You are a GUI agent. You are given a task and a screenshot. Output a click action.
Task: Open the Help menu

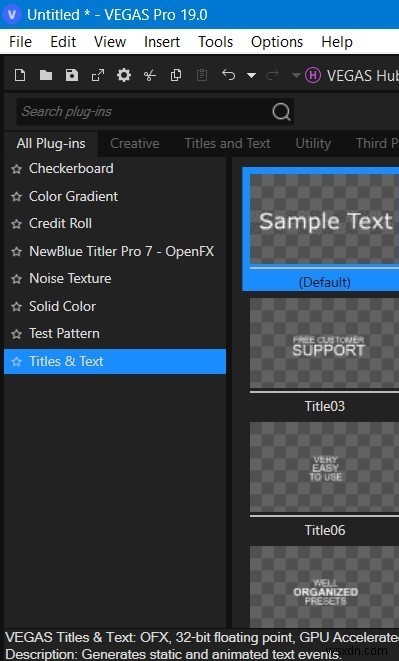(x=337, y=42)
